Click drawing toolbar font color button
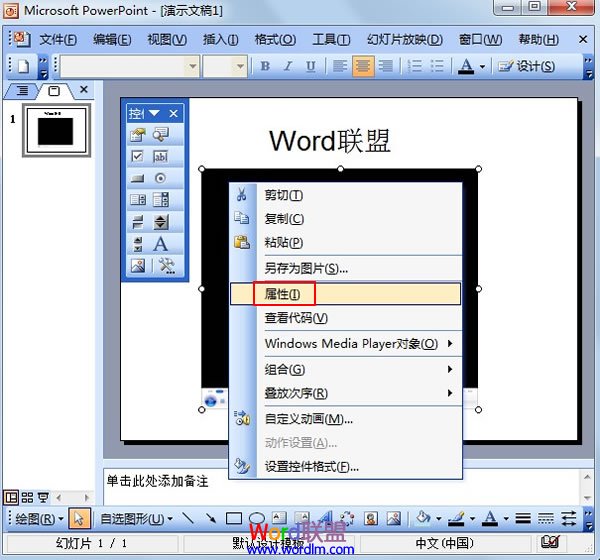The width and height of the screenshot is (600, 560). tap(490, 519)
